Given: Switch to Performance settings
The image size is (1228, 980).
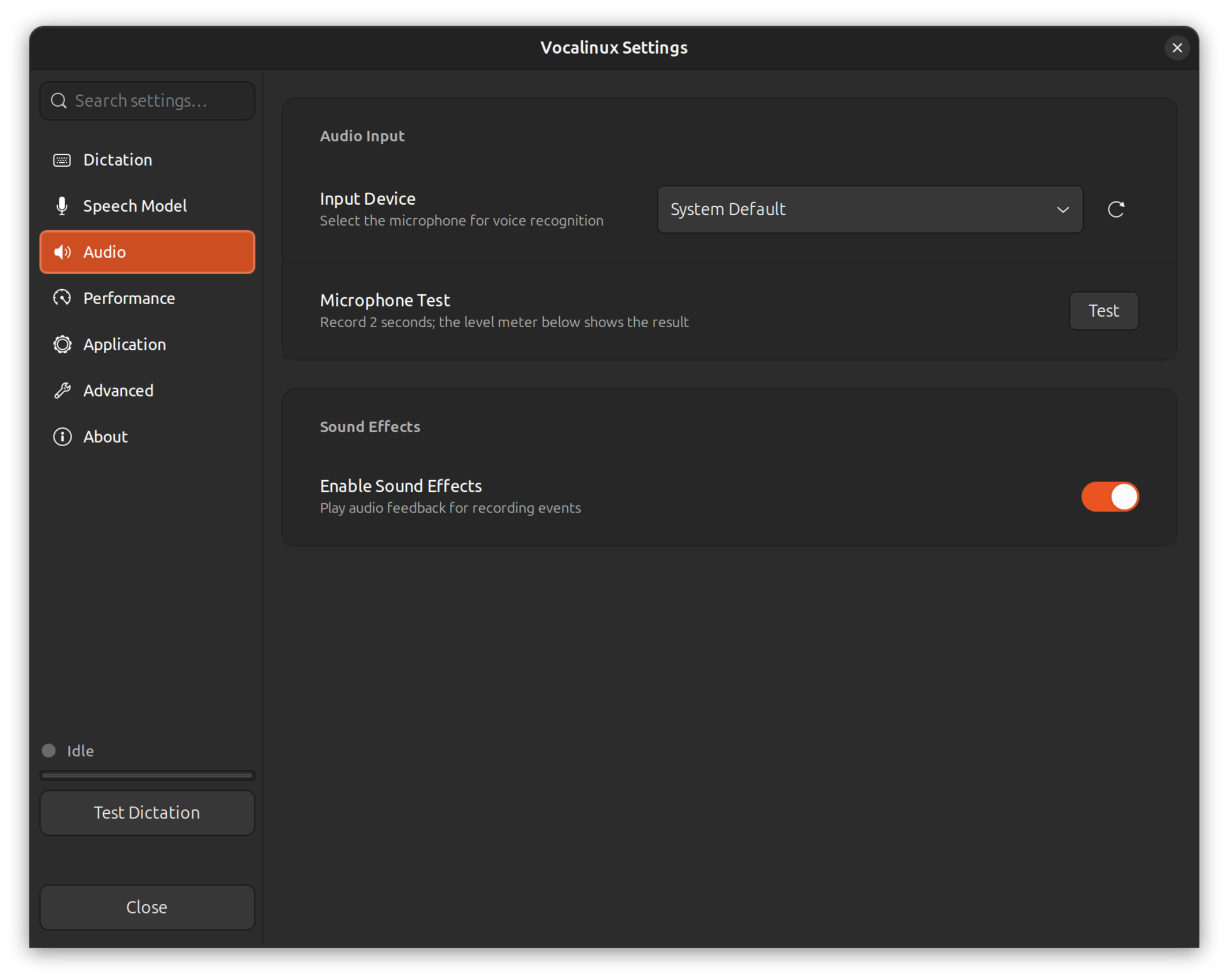Looking at the screenshot, I should 147,298.
